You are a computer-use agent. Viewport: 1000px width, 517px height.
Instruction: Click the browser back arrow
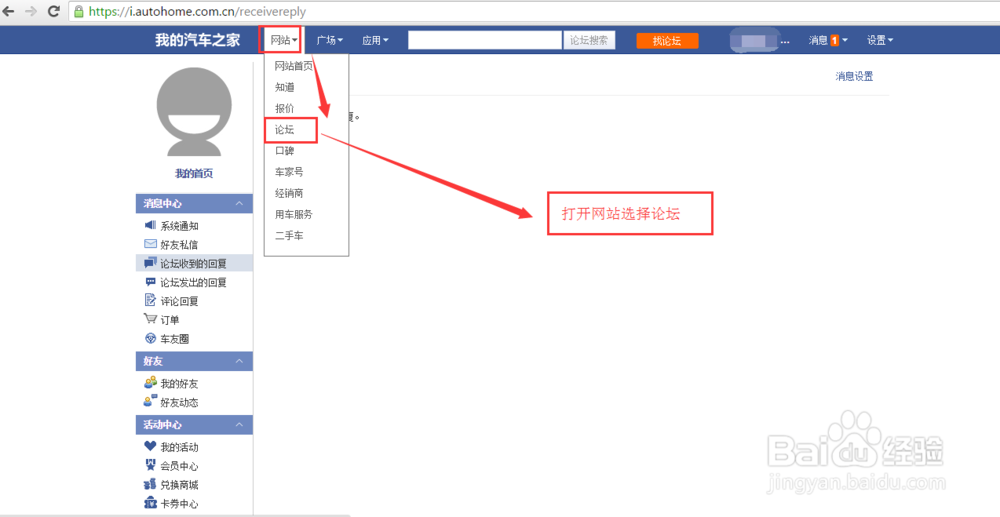coord(8,11)
